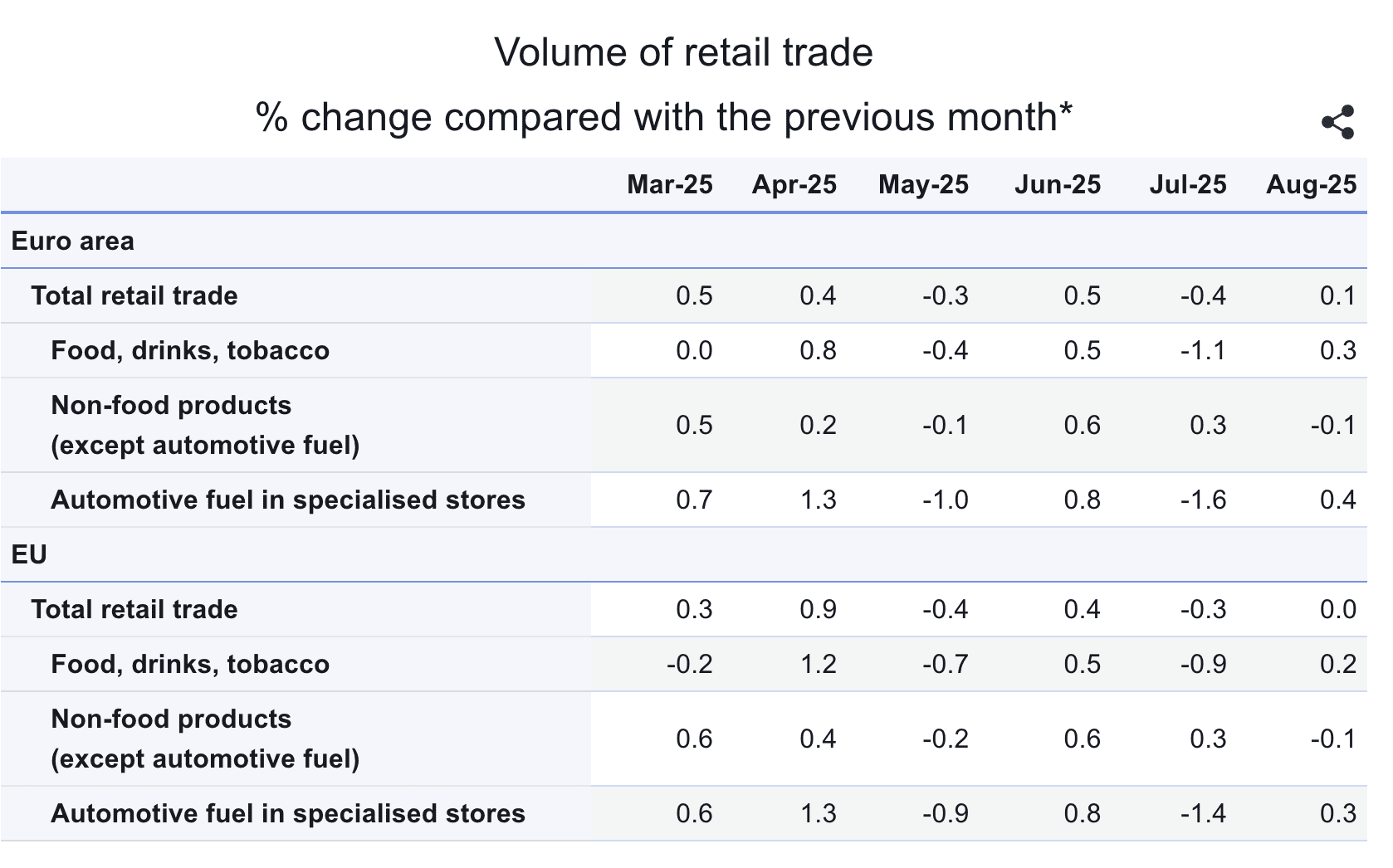The image size is (1393, 868).
Task: Select the Jun-25 column header
Action: (x=1057, y=184)
